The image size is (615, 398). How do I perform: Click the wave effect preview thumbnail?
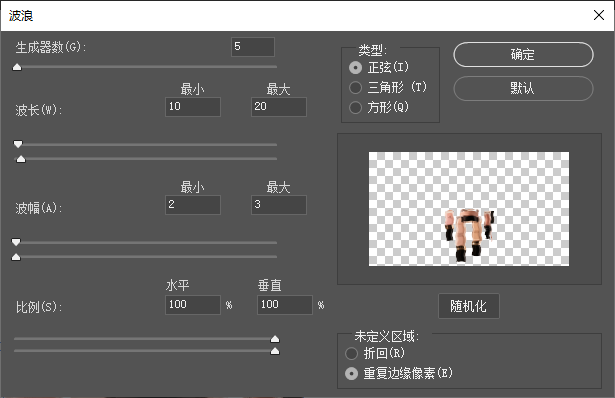(469, 209)
